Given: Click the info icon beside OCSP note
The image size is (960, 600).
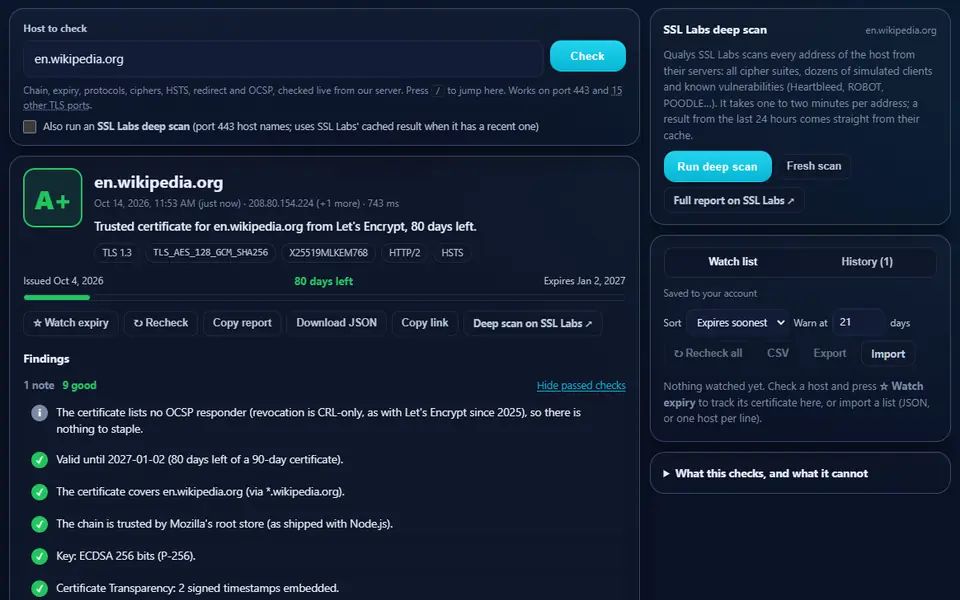Looking at the screenshot, I should [39, 413].
